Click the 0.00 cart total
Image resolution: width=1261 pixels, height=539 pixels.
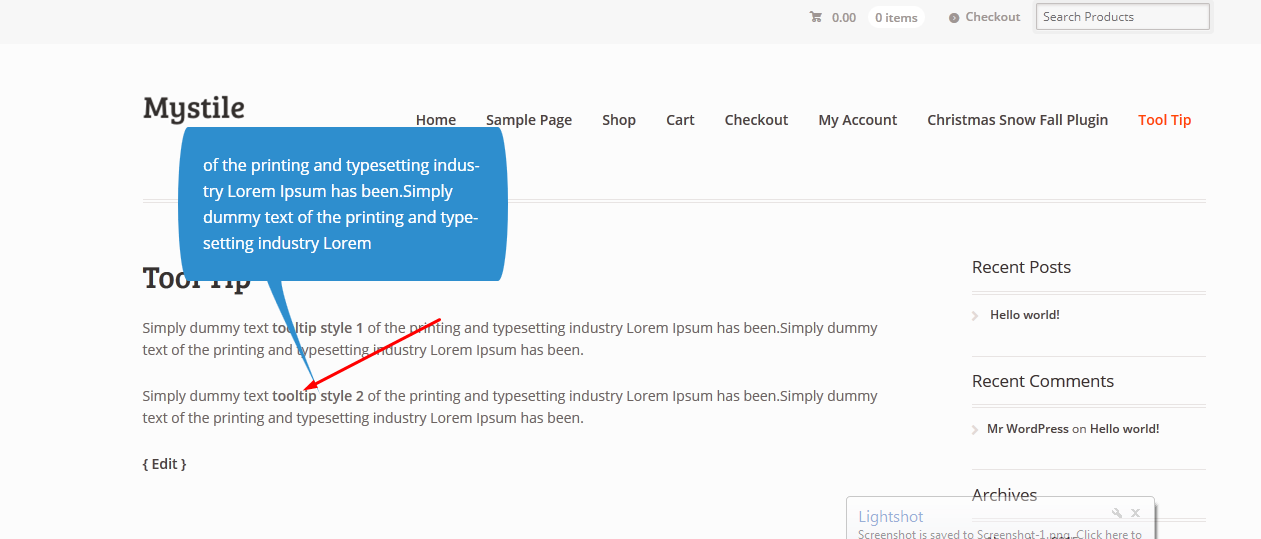844,17
